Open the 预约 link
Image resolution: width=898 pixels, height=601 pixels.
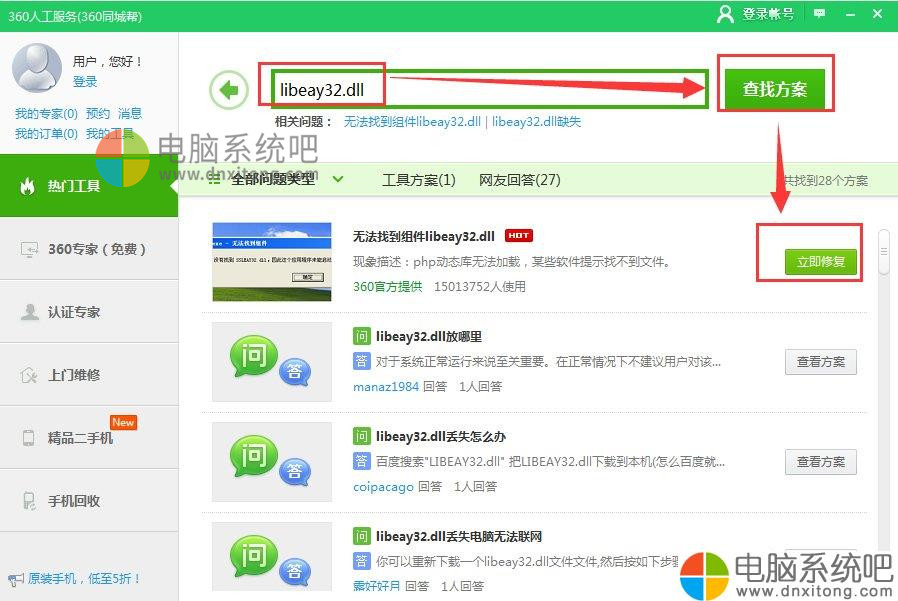point(97,113)
